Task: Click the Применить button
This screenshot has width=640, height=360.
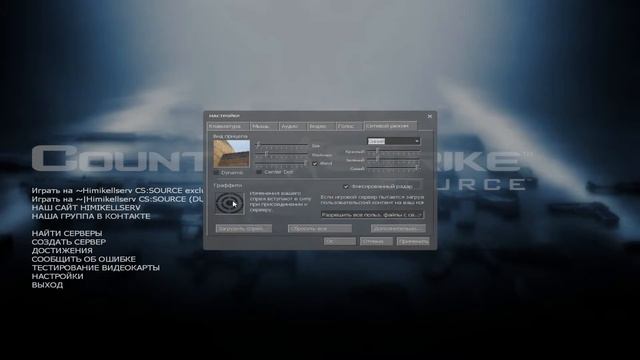Action: coord(413,242)
